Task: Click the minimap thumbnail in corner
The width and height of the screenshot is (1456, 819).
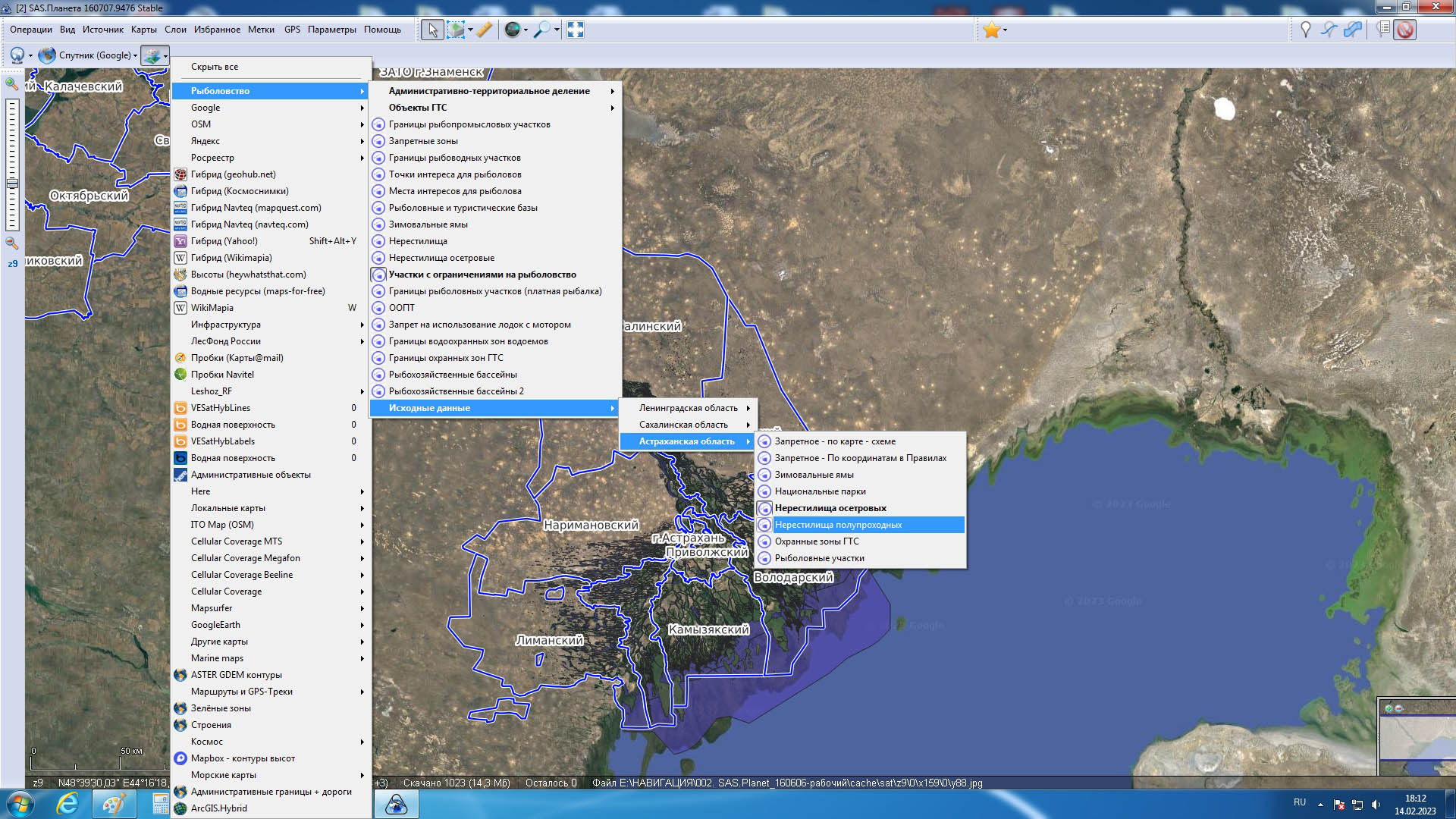Action: [1417, 739]
